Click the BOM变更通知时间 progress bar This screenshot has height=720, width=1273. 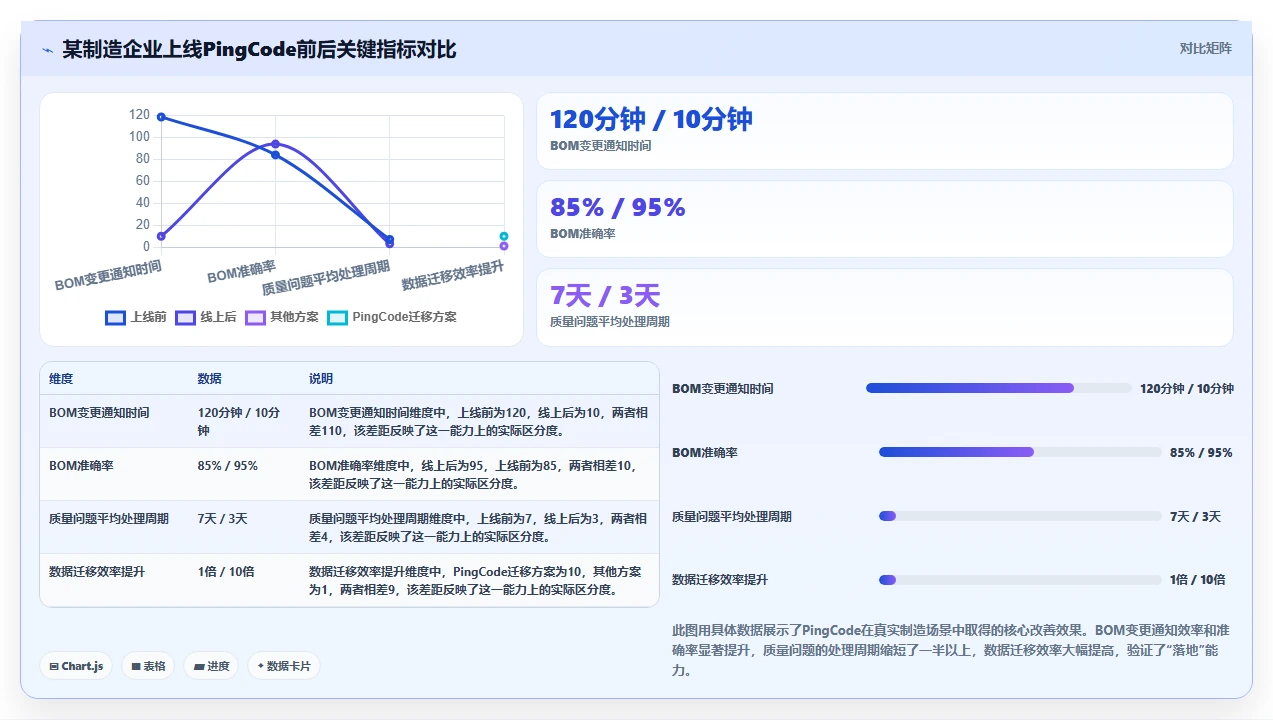point(999,388)
